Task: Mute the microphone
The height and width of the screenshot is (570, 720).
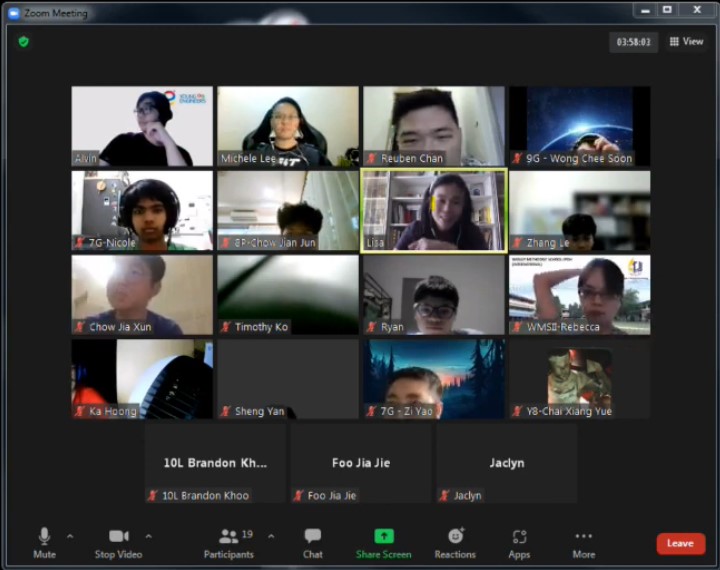Action: pyautogui.click(x=44, y=542)
